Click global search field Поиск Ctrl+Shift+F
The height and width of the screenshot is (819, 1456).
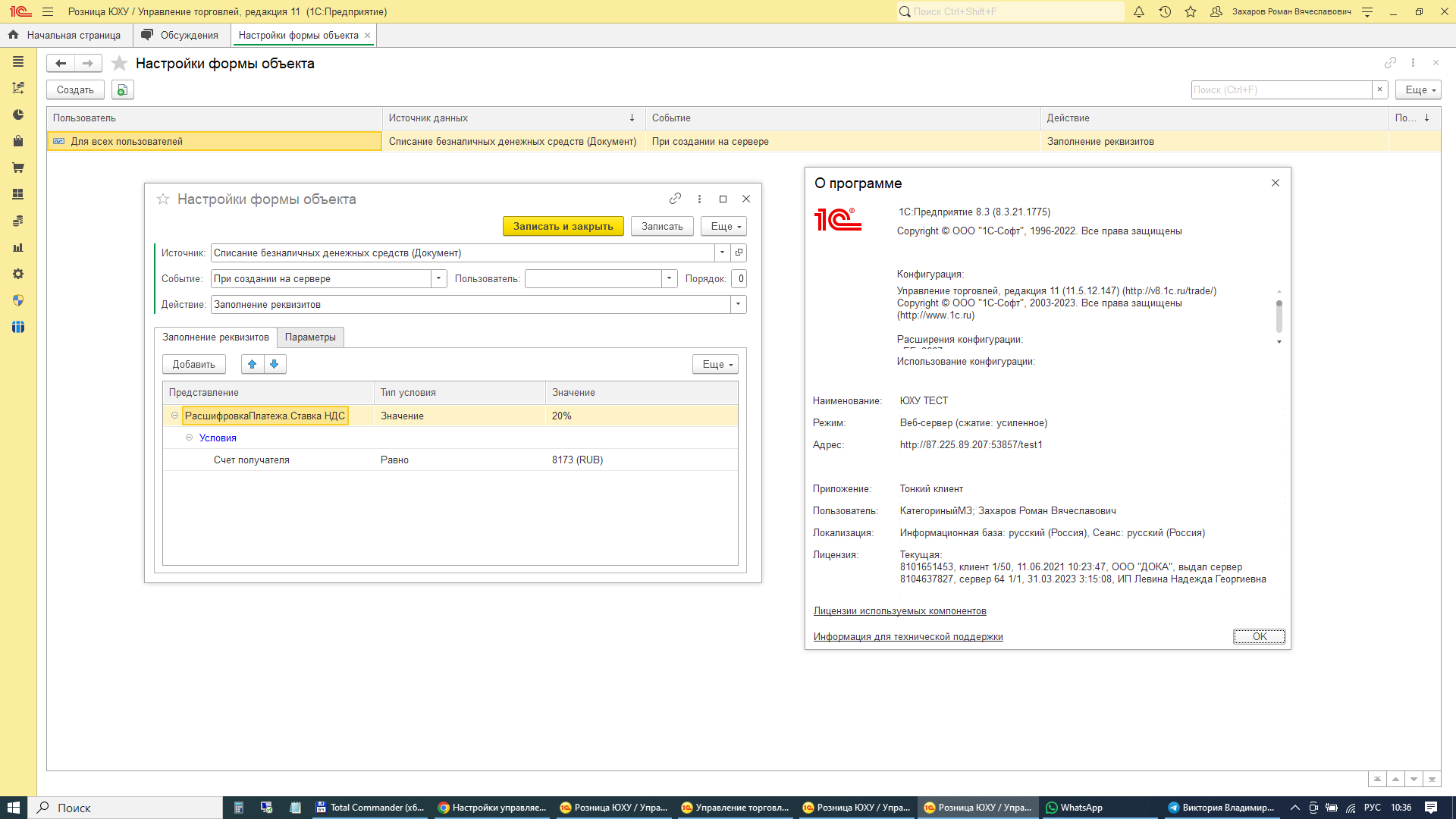(1011, 11)
